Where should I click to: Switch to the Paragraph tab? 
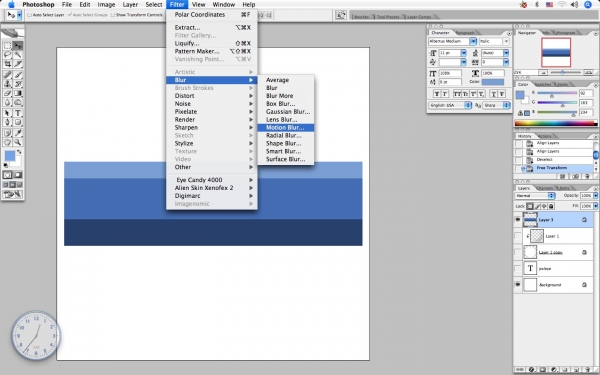465,33
